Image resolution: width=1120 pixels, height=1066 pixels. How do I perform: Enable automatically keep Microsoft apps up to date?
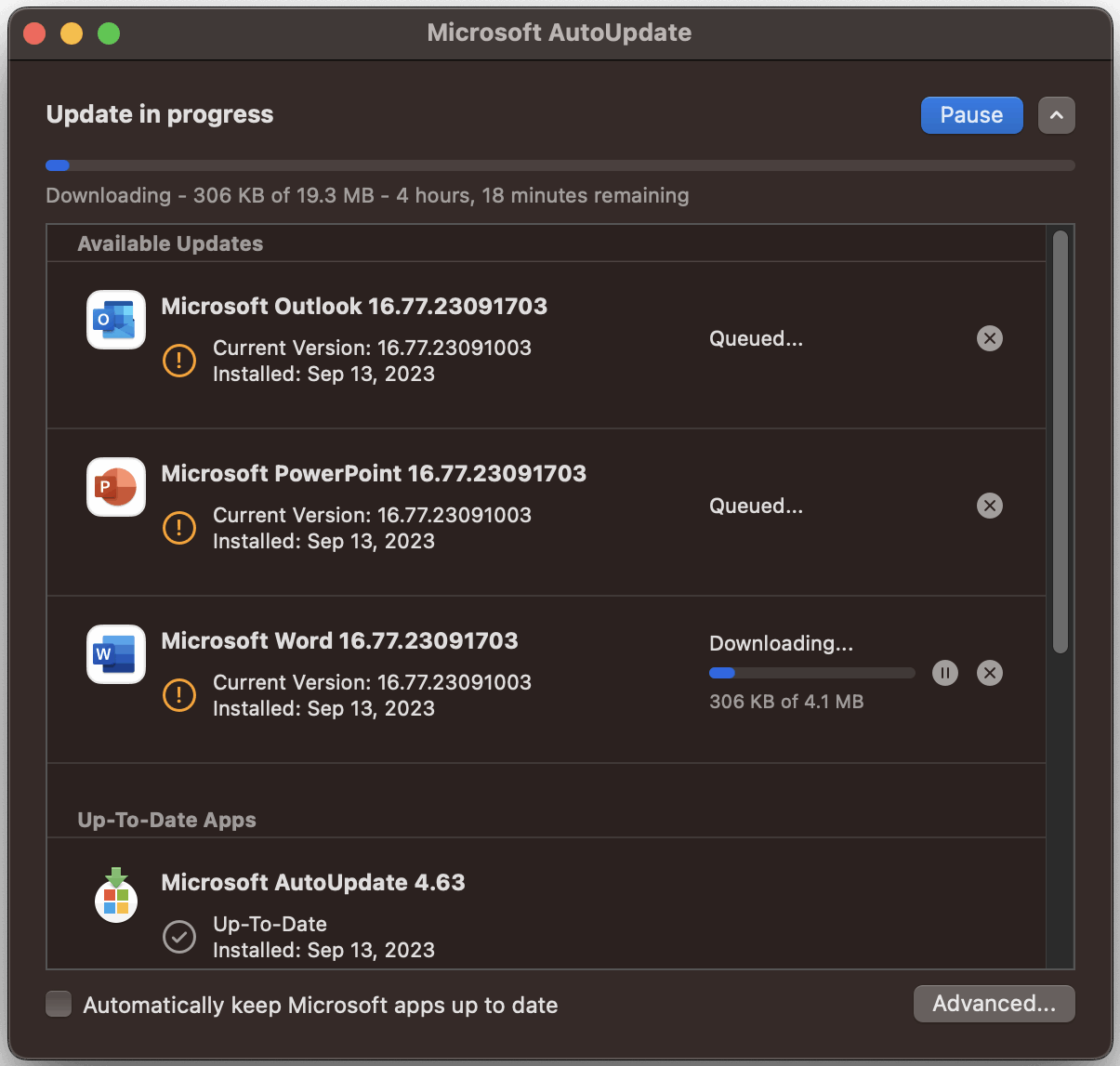click(59, 1004)
